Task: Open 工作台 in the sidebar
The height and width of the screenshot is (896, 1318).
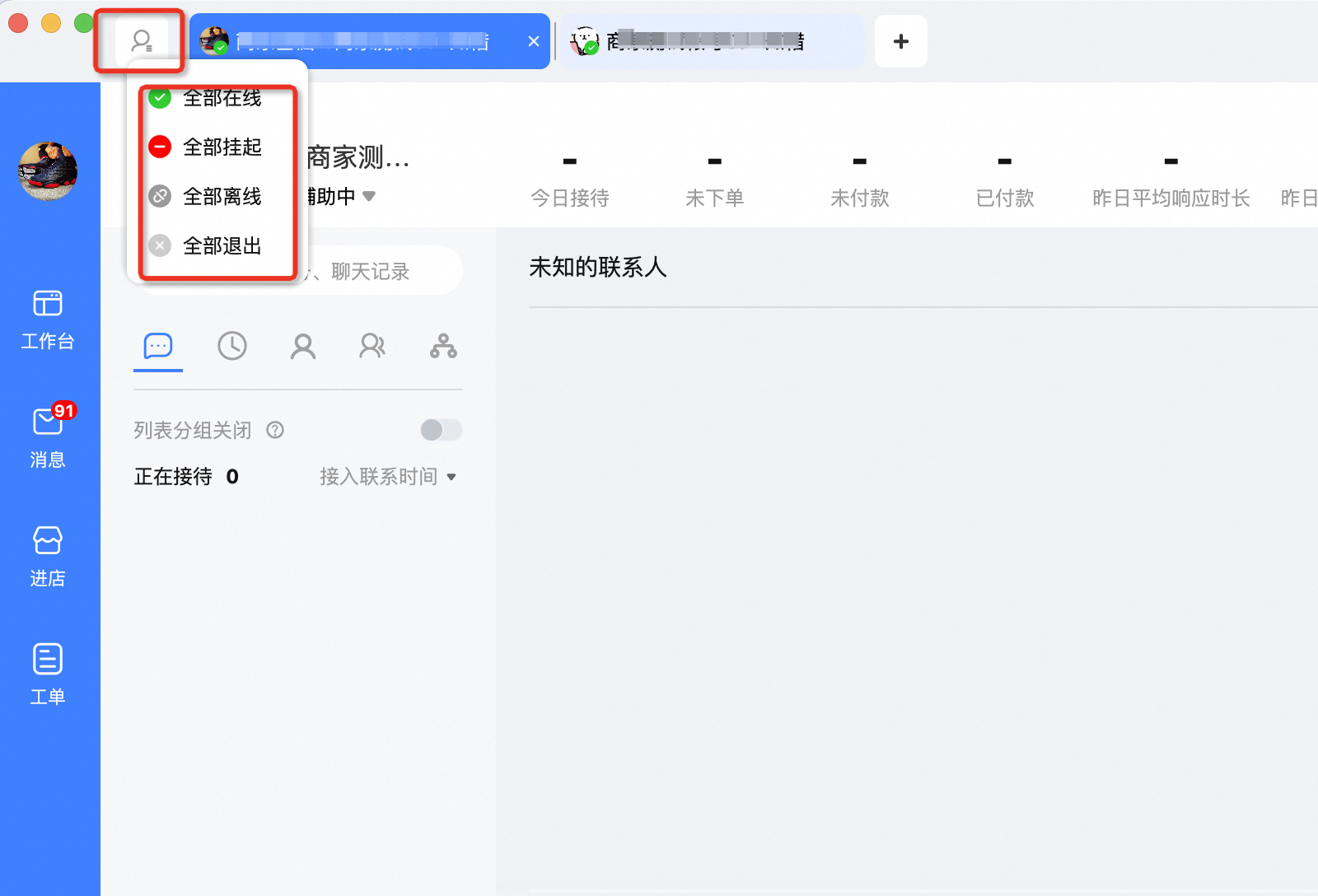Action: (48, 320)
